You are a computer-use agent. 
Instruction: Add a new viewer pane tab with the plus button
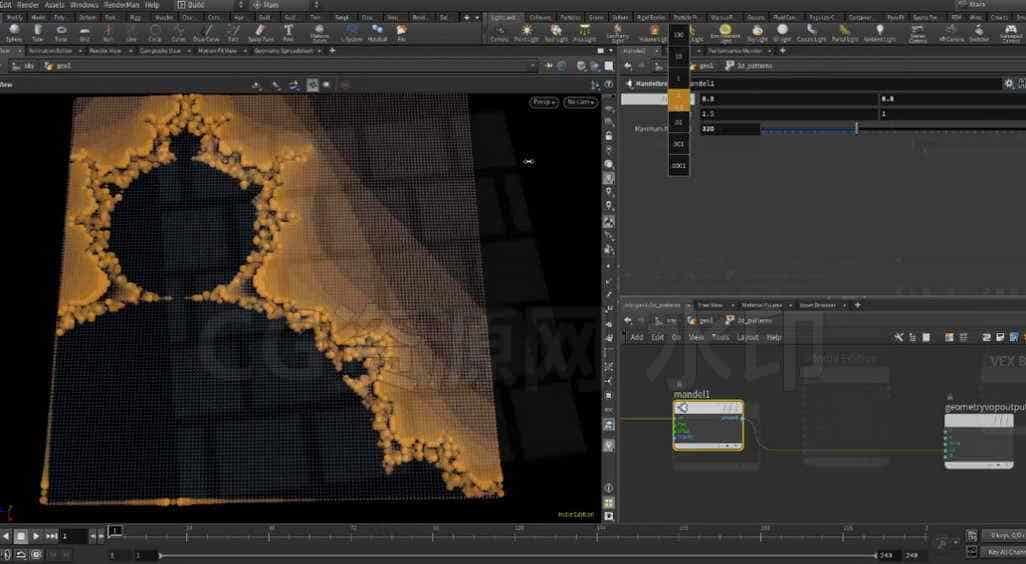click(332, 50)
